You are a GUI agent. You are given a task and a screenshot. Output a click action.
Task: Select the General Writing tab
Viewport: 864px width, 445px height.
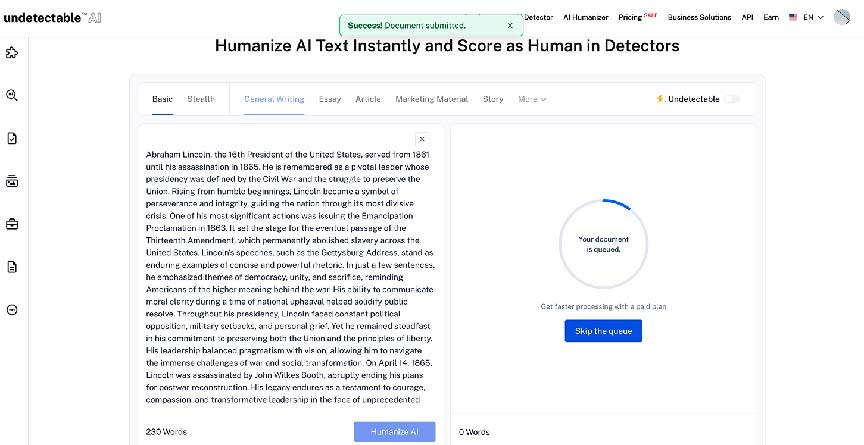click(274, 99)
